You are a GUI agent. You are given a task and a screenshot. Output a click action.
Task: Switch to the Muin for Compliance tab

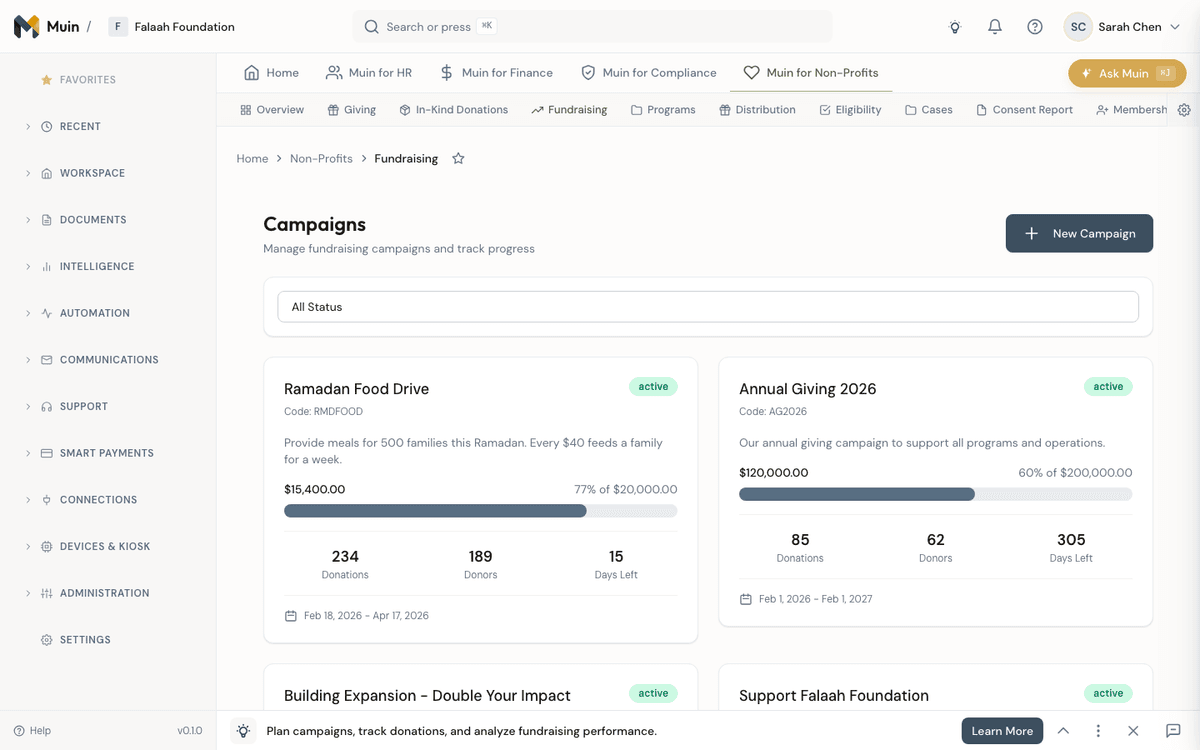[649, 73]
